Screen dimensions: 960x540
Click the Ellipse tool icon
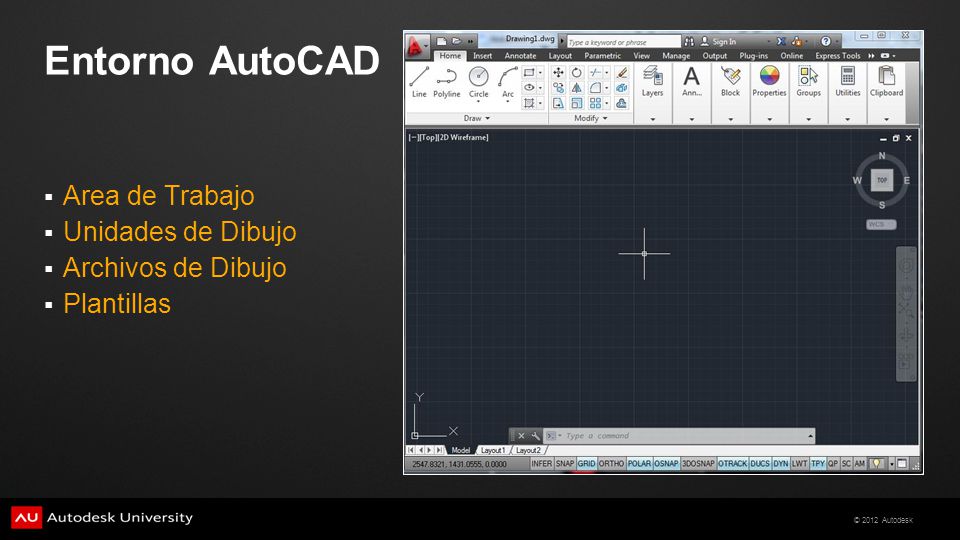coord(529,88)
